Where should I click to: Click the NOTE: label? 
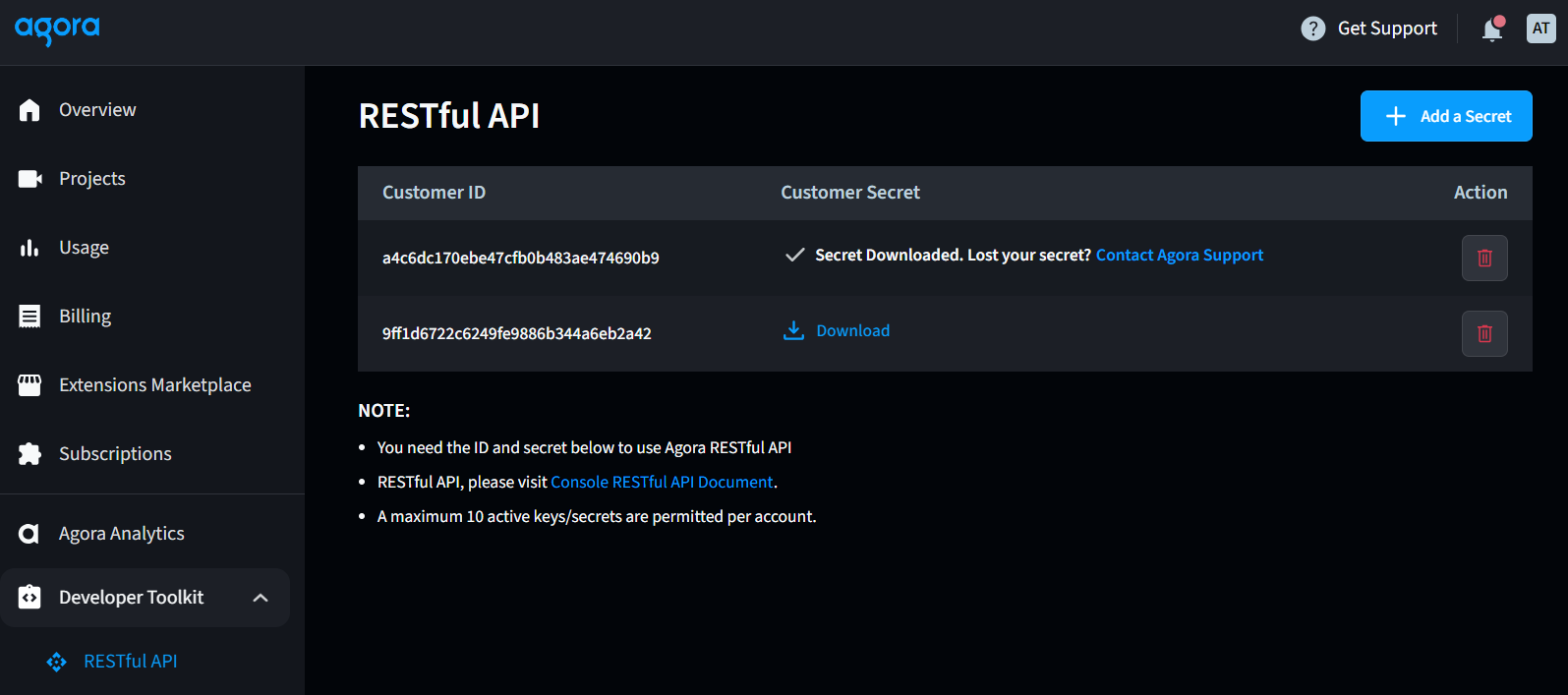(x=384, y=411)
